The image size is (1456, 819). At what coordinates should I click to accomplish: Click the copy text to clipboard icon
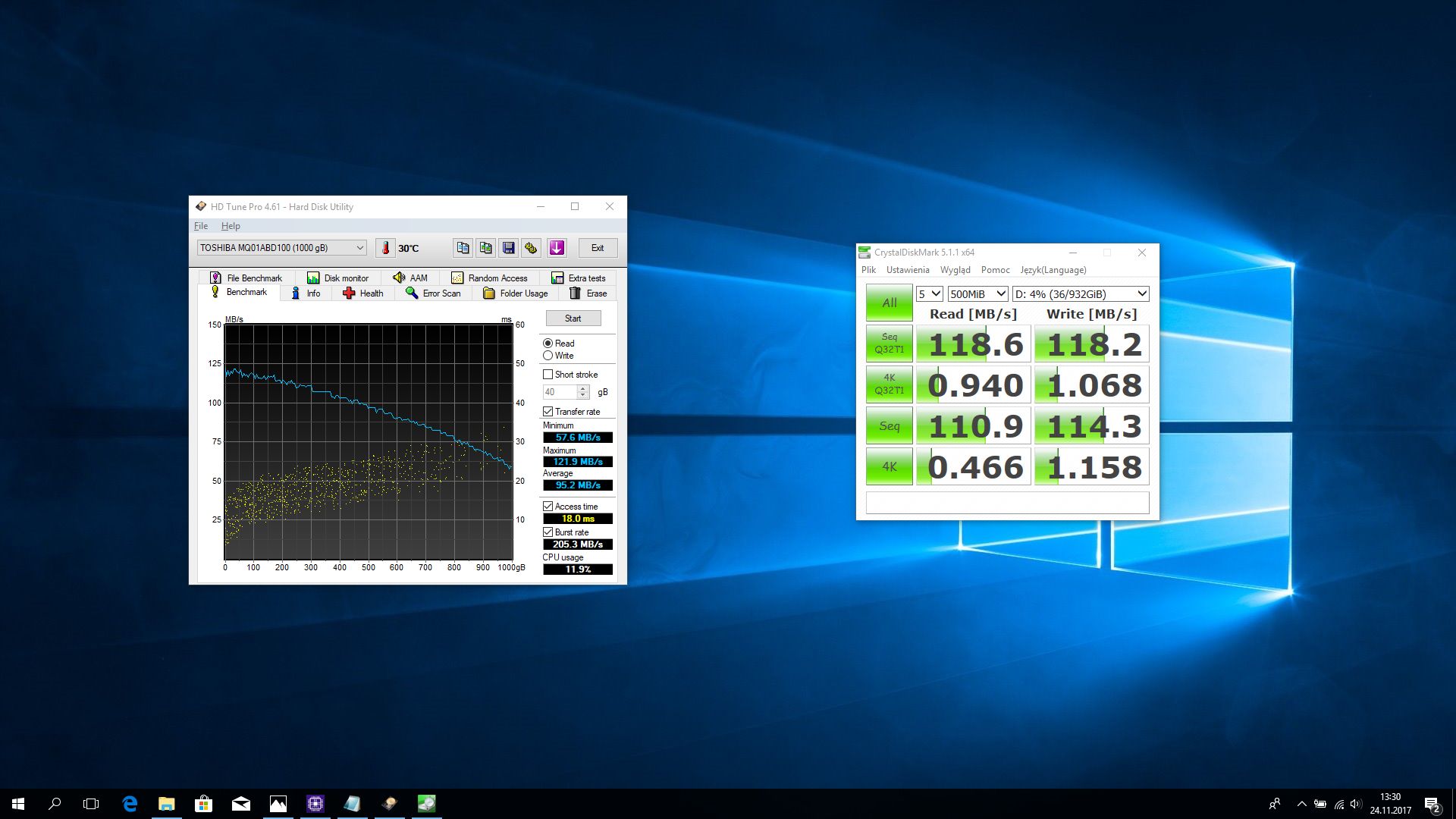463,248
